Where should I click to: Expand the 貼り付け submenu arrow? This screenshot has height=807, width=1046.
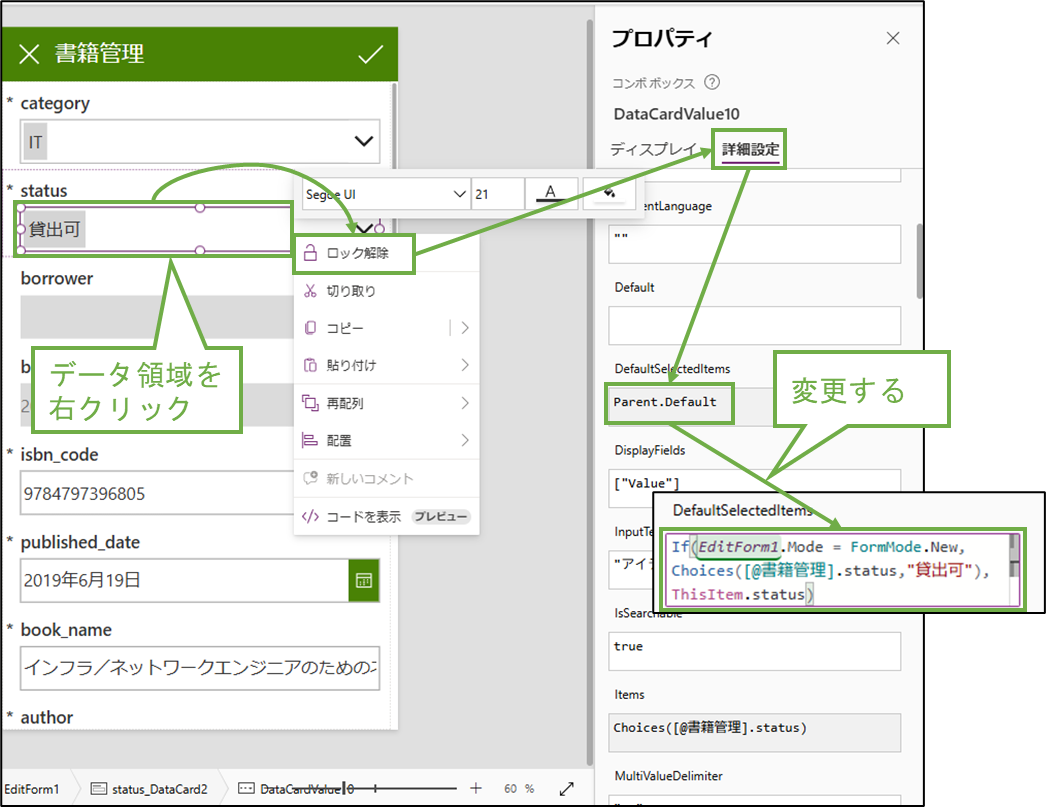[465, 365]
